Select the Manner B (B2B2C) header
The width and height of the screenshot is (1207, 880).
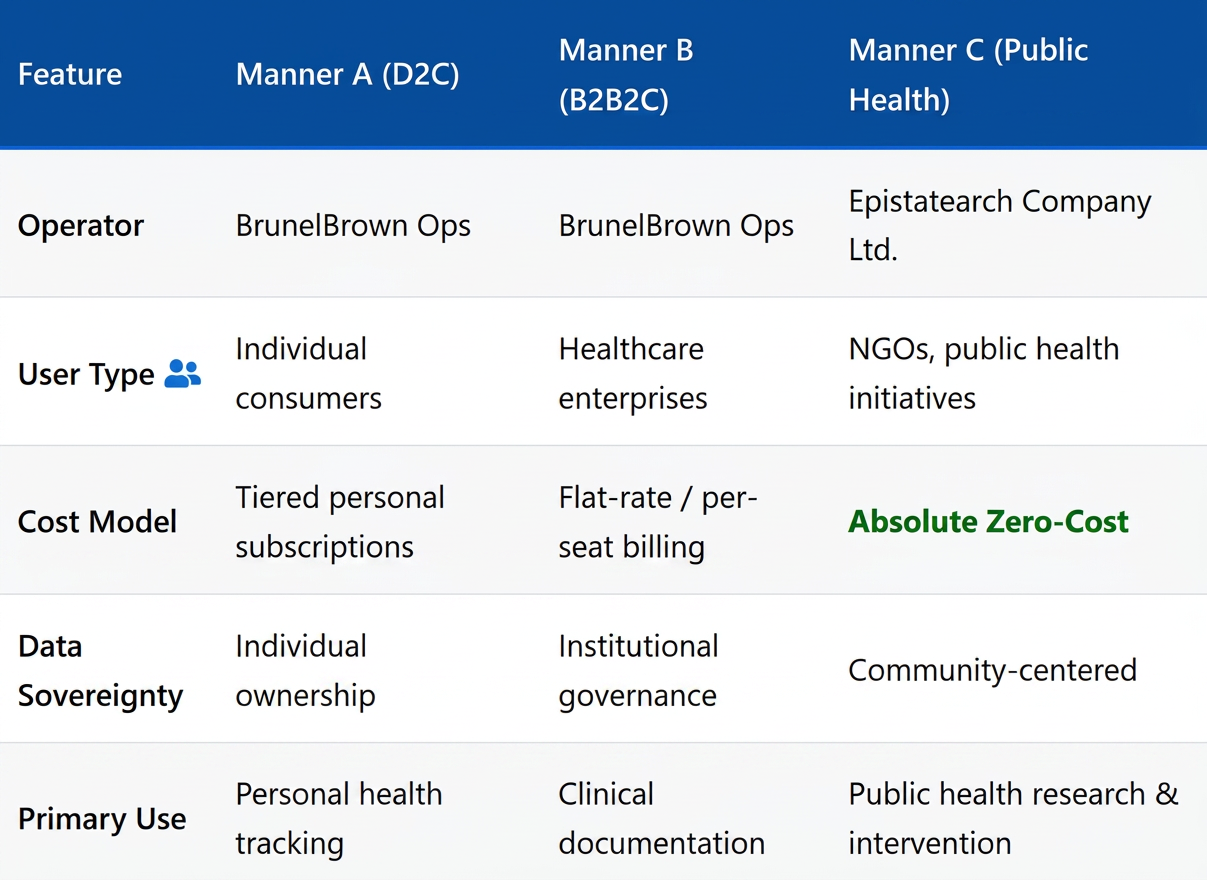626,74
